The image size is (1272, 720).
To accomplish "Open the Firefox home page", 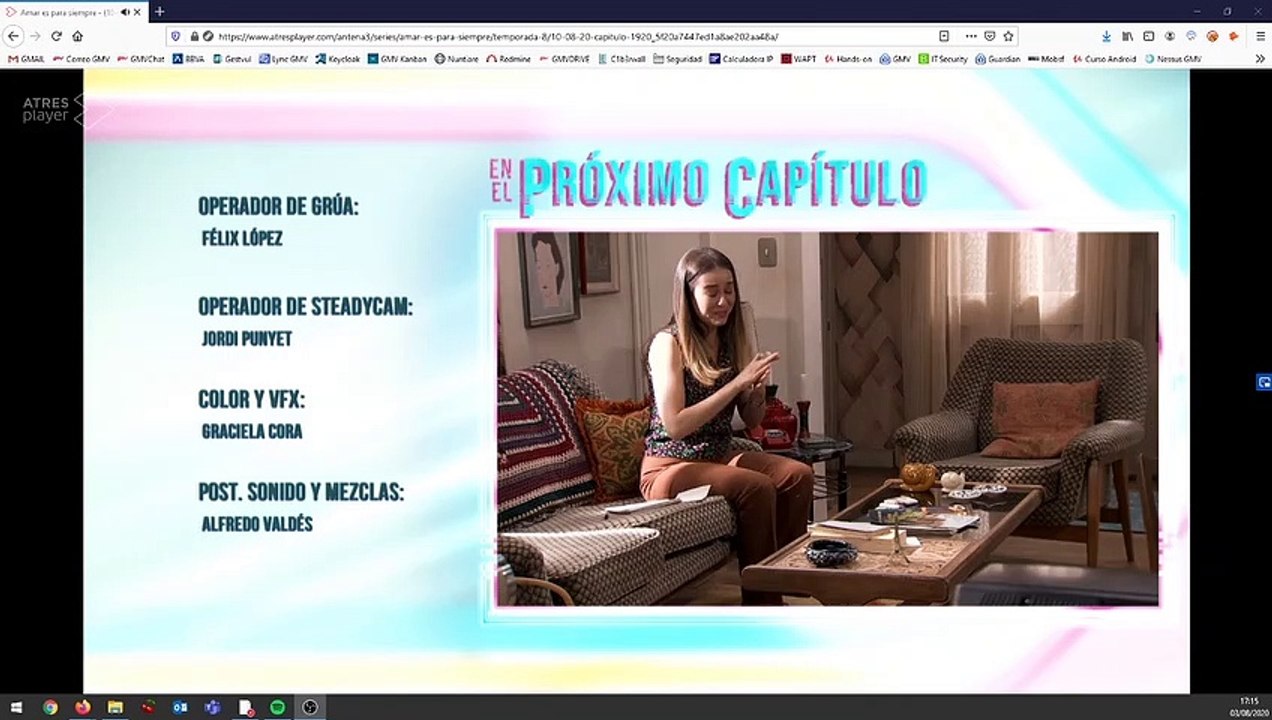I will tap(77, 36).
